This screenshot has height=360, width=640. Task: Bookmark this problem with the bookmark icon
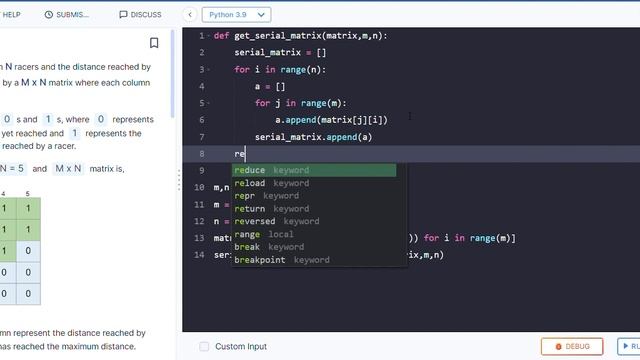pos(154,43)
